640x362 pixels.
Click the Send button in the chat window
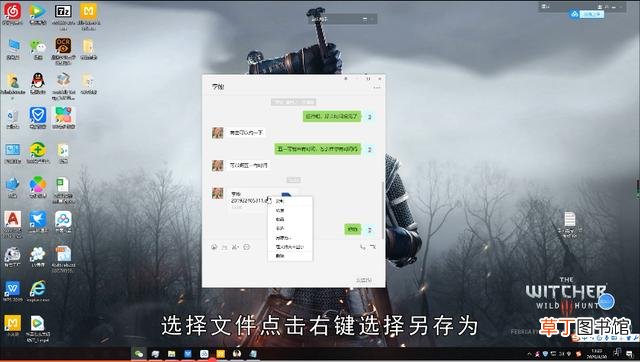364,280
